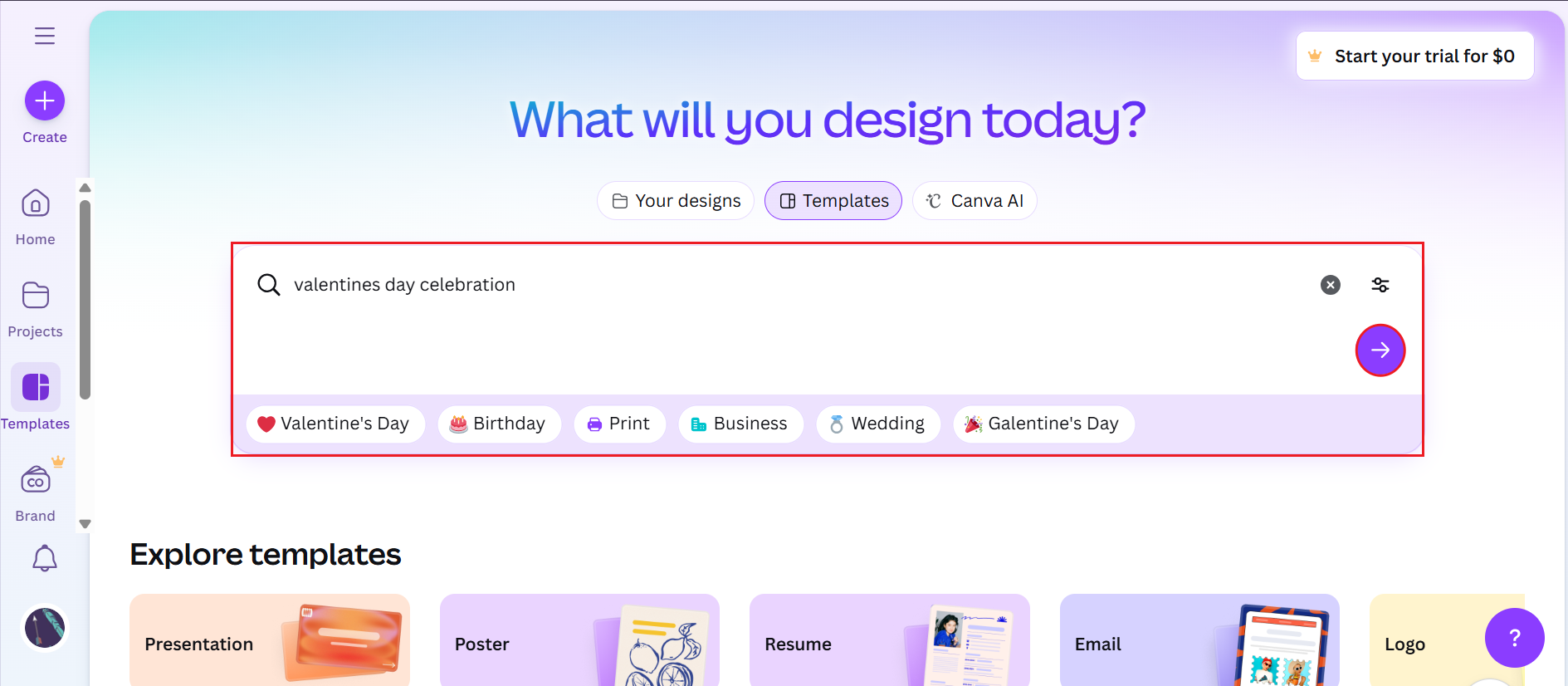This screenshot has height=686, width=1568.
Task: Click Start your trial for $0
Action: point(1414,56)
